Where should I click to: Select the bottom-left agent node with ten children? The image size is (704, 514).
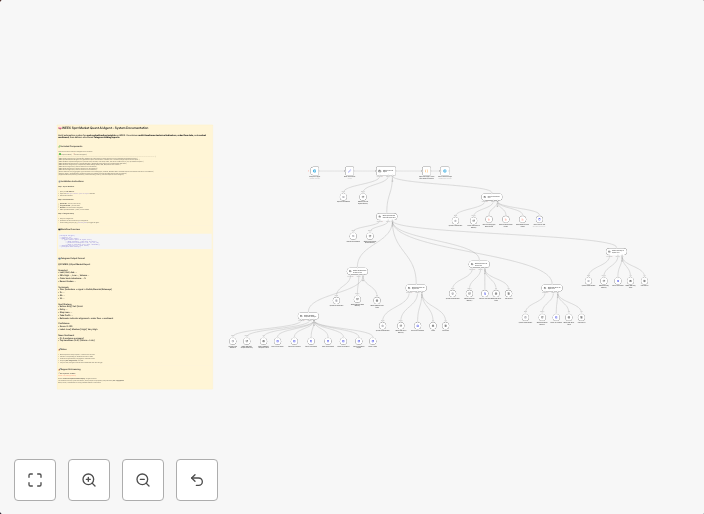click(308, 316)
